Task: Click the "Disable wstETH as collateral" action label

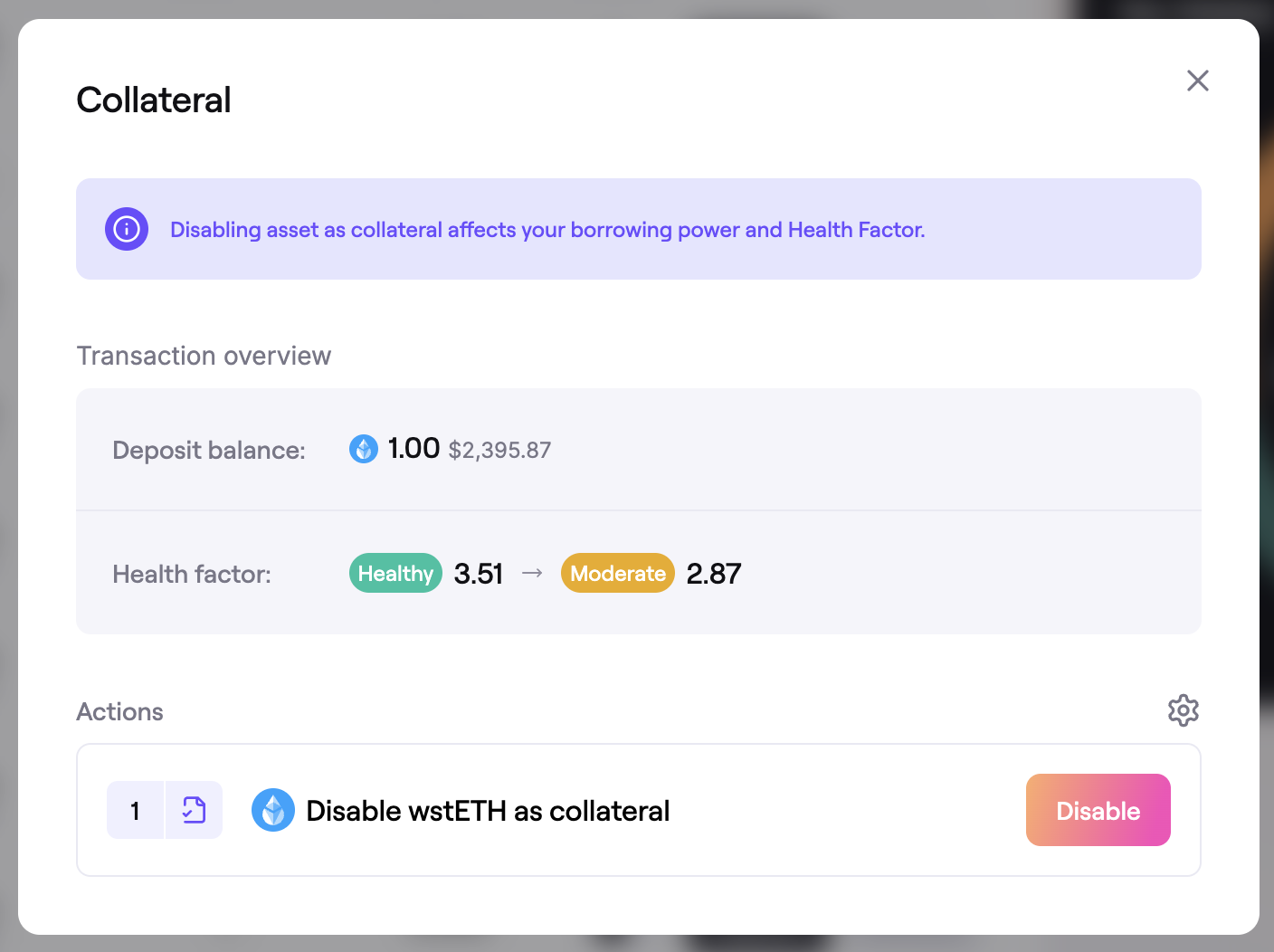Action: [x=488, y=811]
